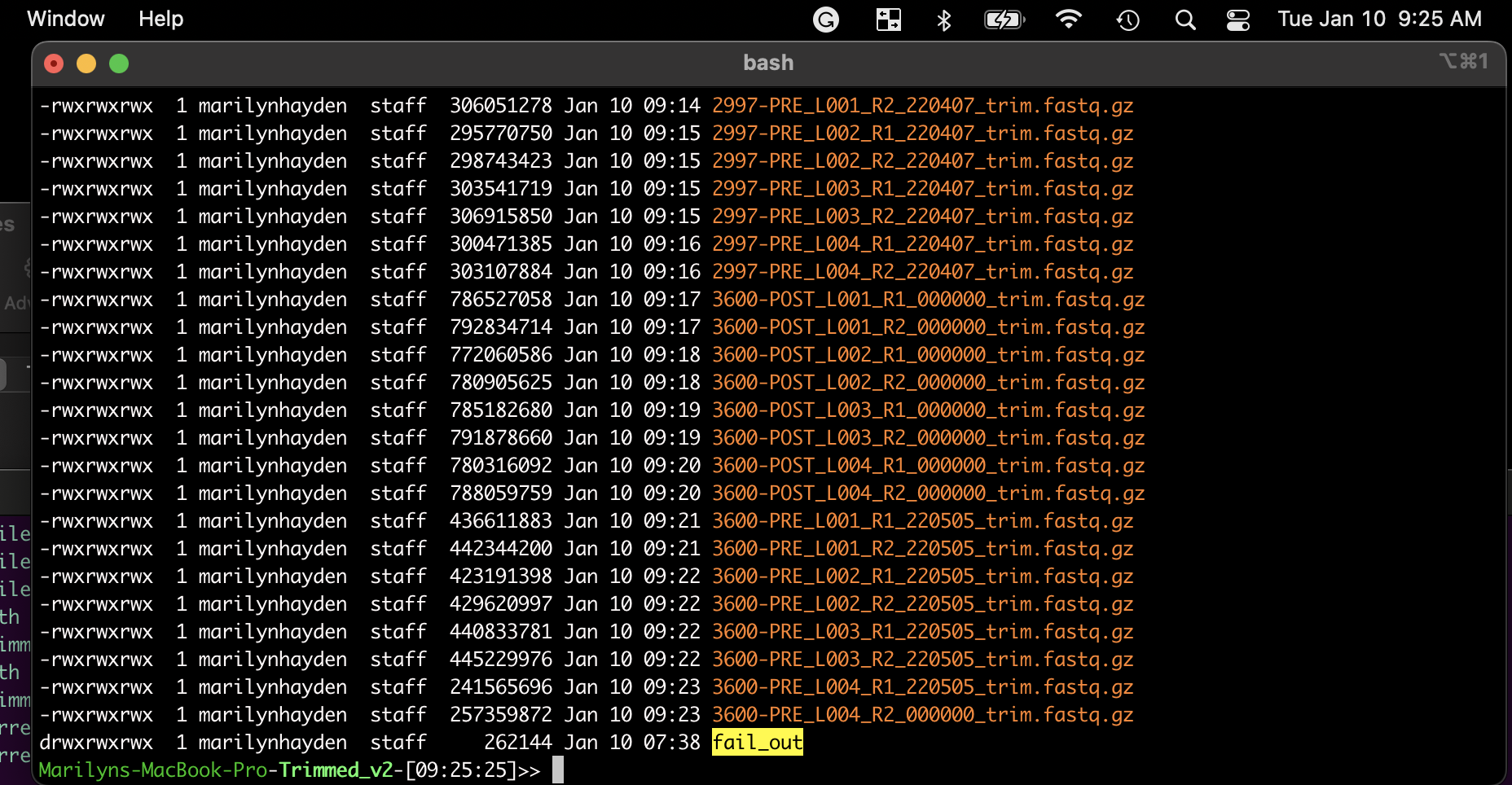Open the Wi-Fi status menu
1512x785 pixels.
click(x=1069, y=19)
